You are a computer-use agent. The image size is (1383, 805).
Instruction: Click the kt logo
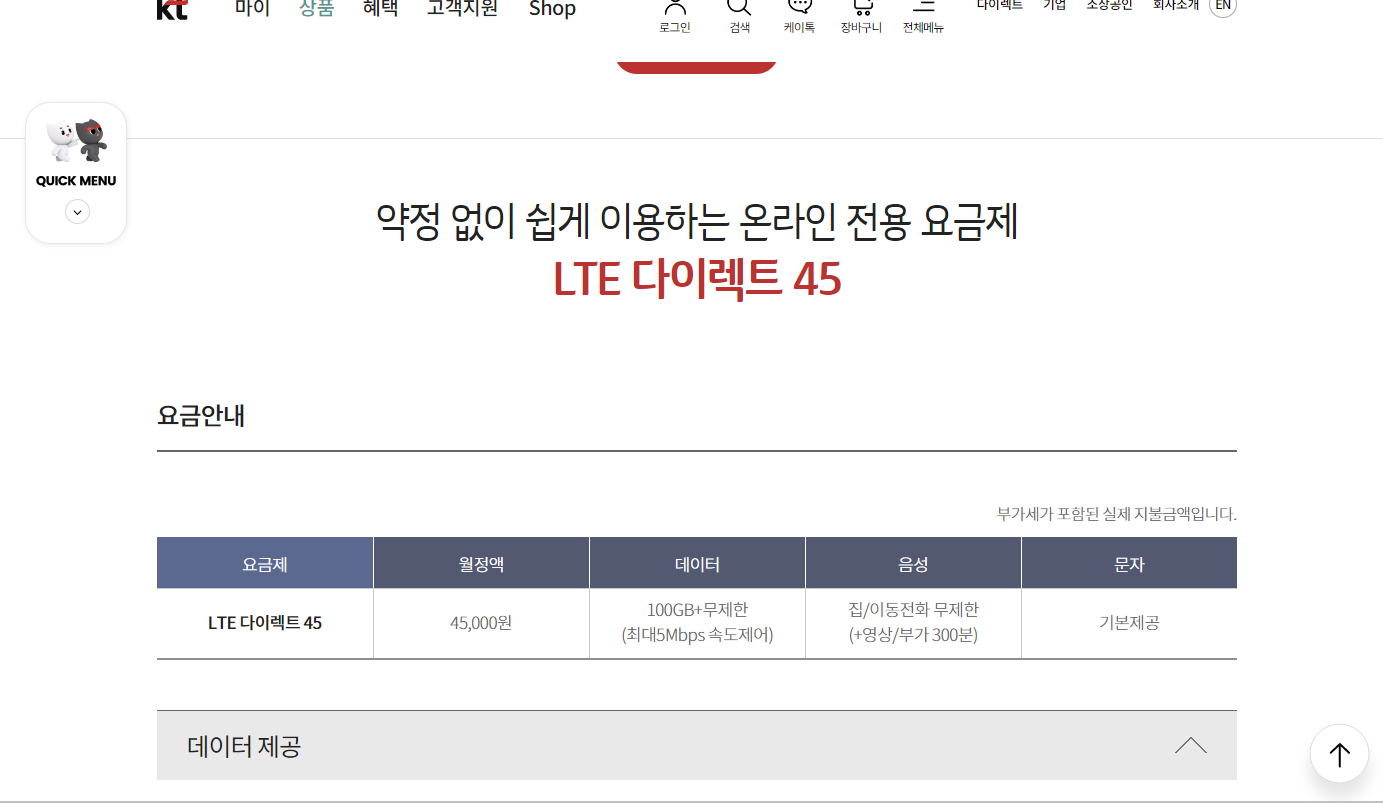(172, 9)
